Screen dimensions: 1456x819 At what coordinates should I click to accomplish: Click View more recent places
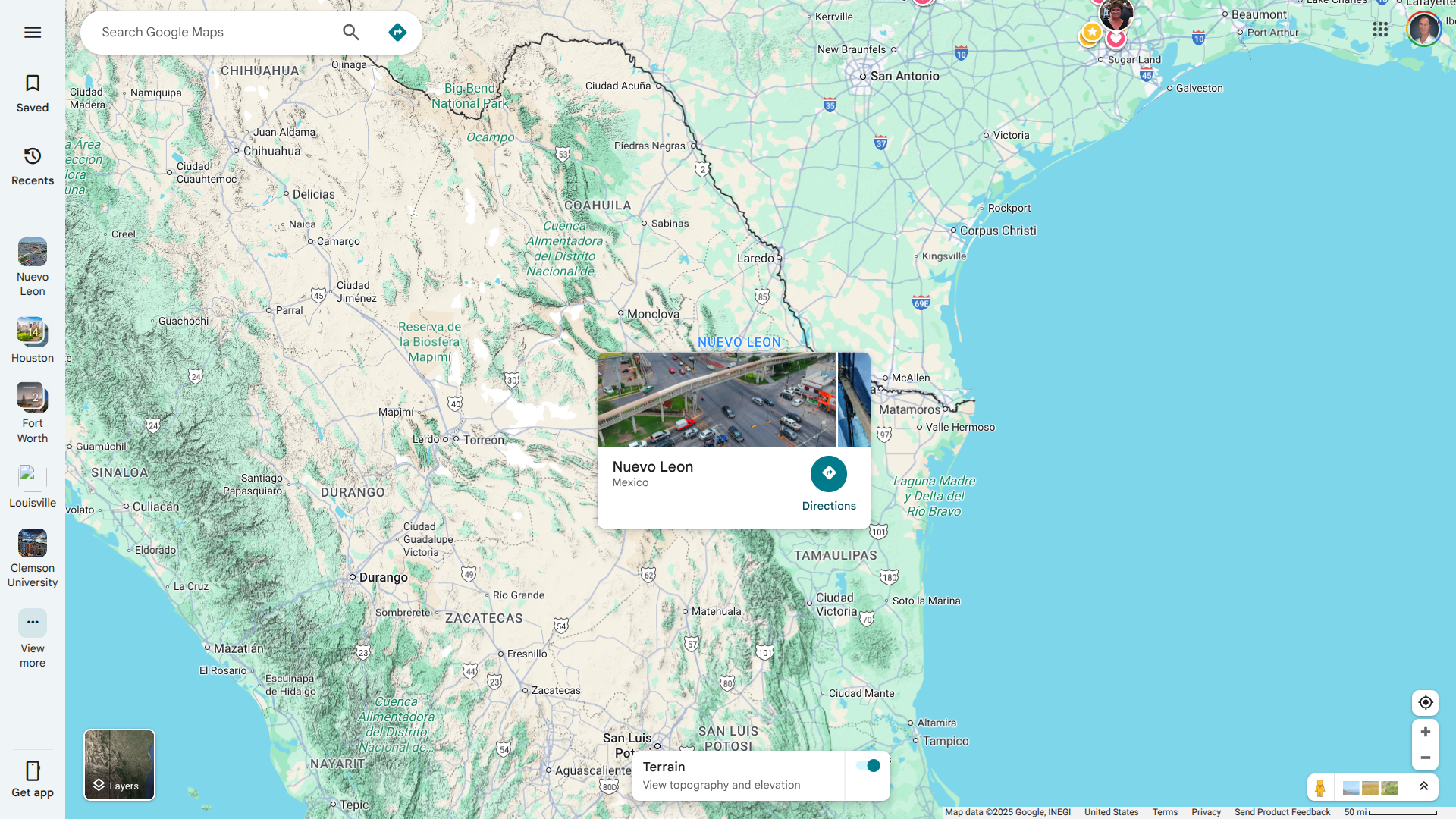pos(32,637)
